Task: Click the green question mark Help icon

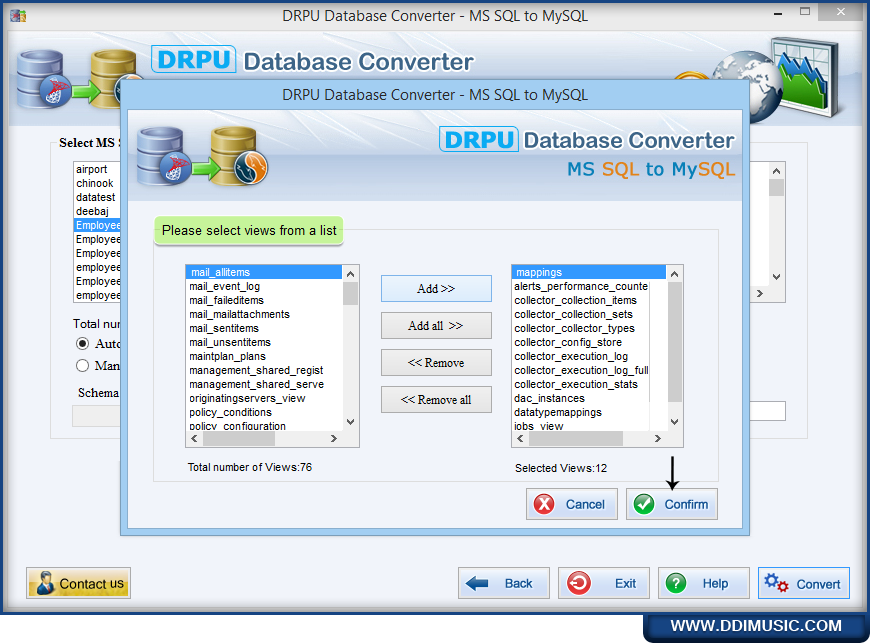Action: (676, 583)
